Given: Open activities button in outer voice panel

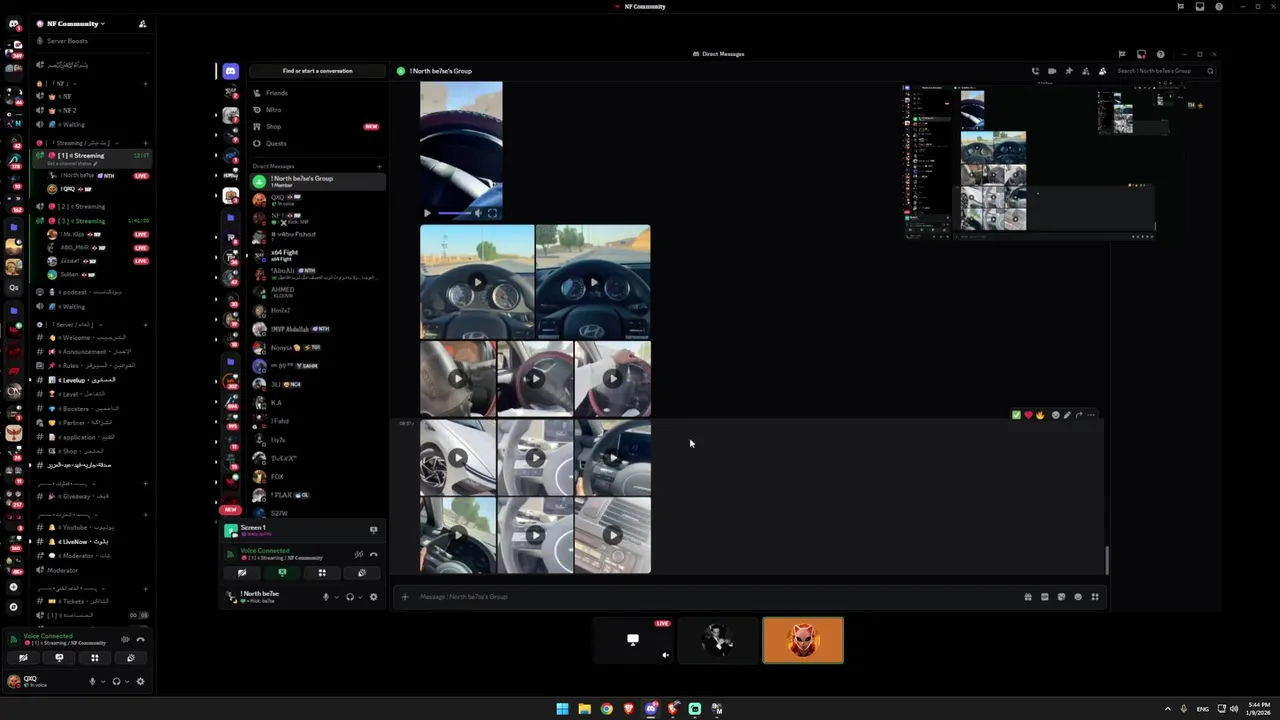Looking at the screenshot, I should coord(95,658).
